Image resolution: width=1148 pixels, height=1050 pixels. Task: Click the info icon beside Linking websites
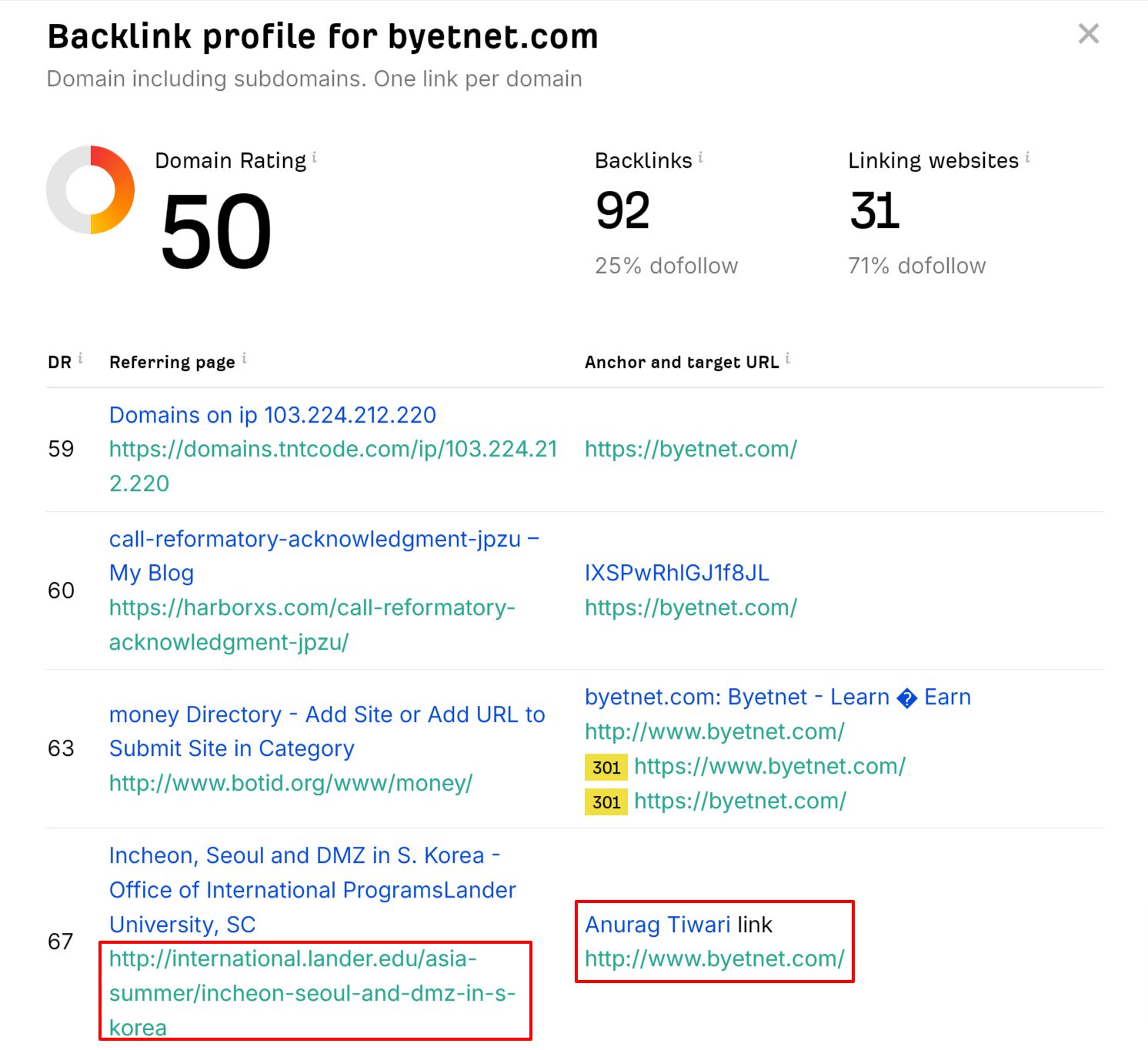[1027, 158]
